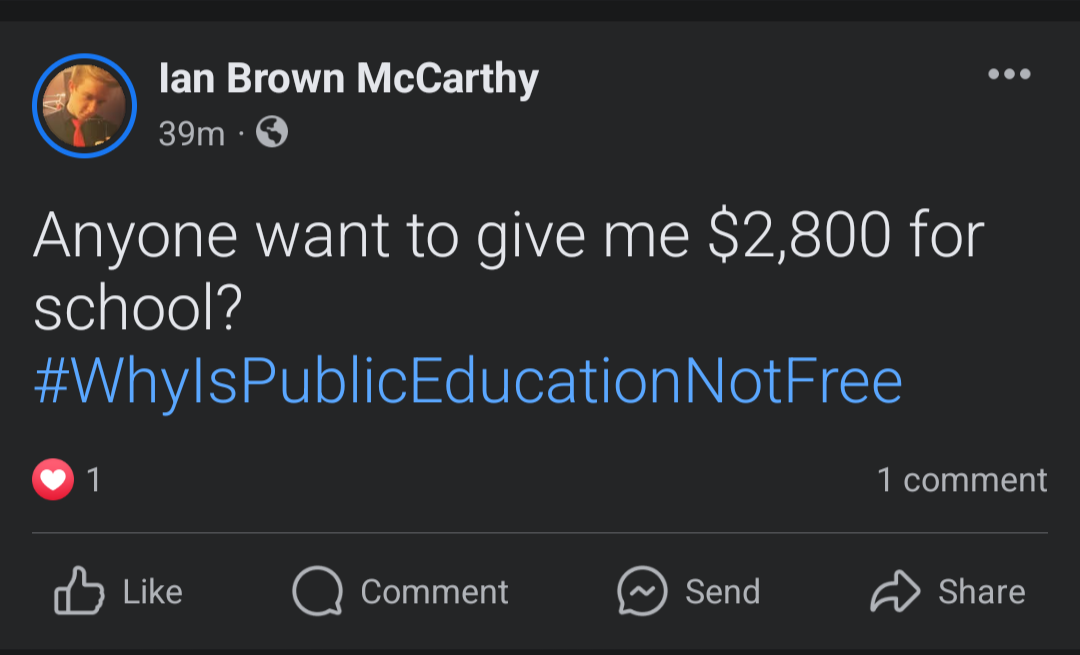Viewport: 1080px width, 655px height.
Task: View the 1 comment link
Action: (962, 480)
